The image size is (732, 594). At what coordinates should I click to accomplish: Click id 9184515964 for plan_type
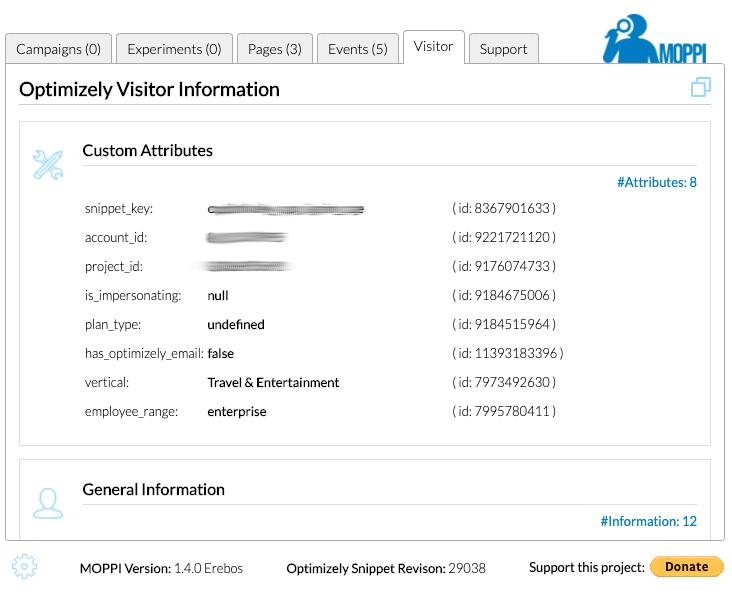tap(504, 324)
